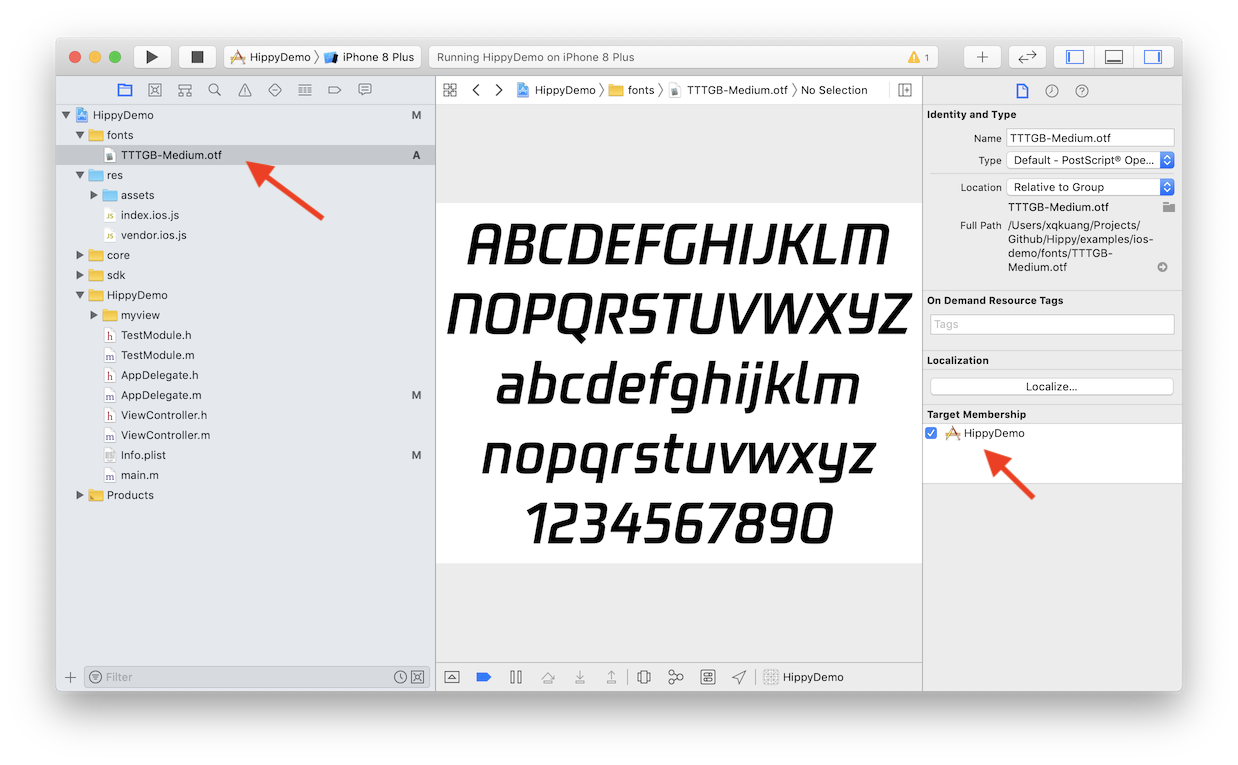The width and height of the screenshot is (1238, 765).
Task: Select the HippyDemo scheme in toolbar
Action: coord(271,57)
